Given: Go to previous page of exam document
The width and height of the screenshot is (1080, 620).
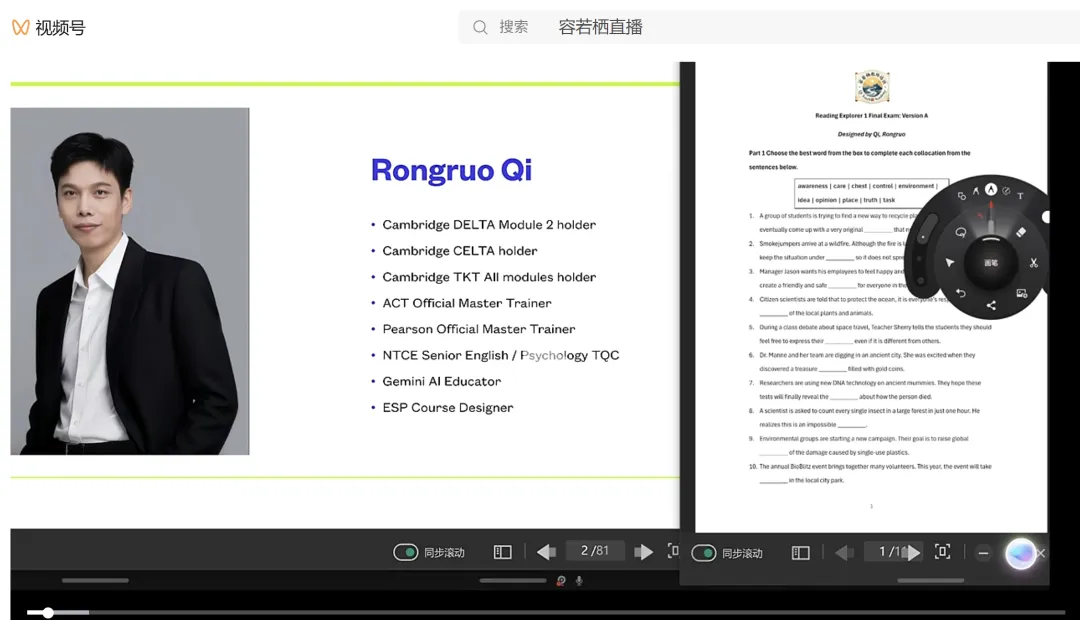Looking at the screenshot, I should pyautogui.click(x=844, y=552).
